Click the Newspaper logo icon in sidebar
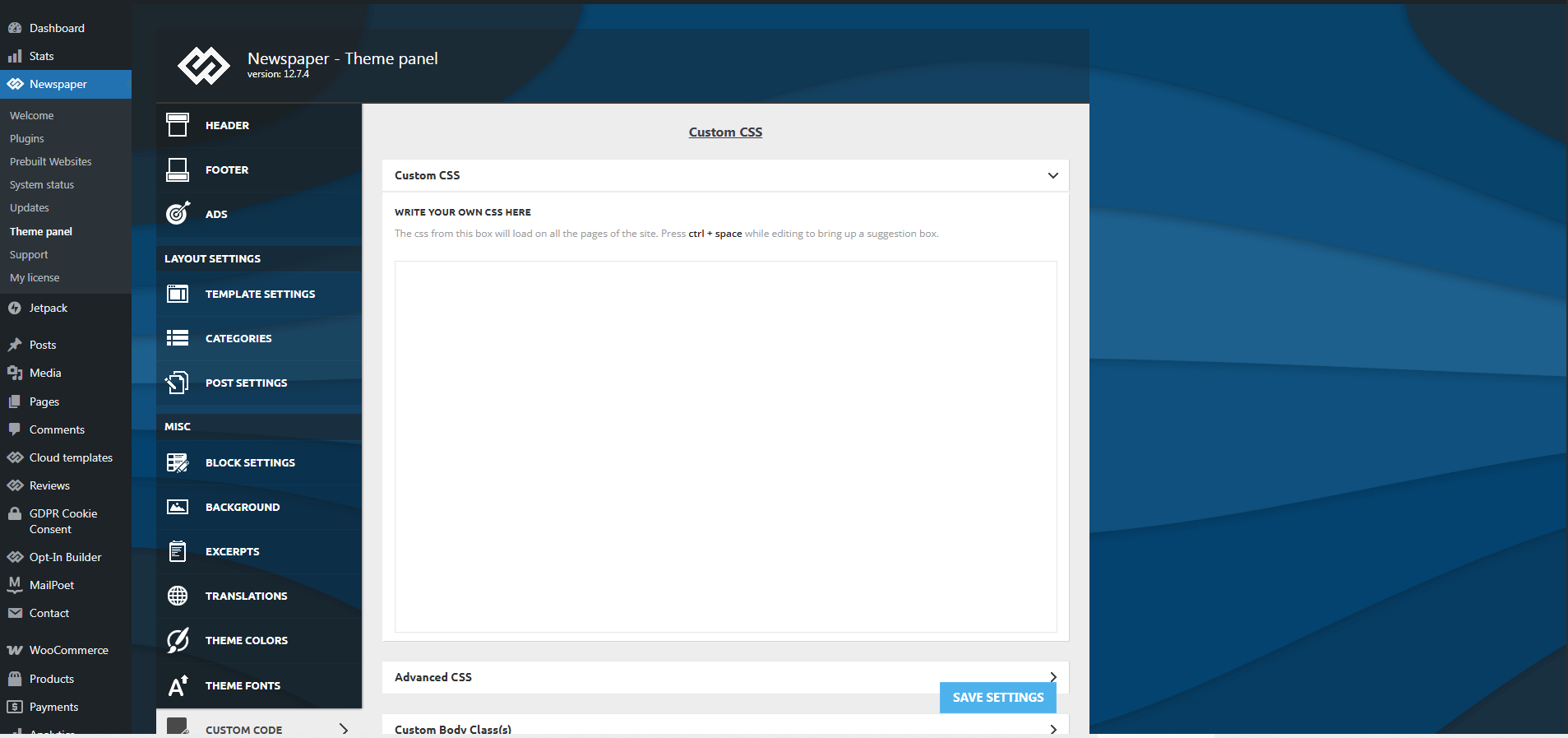This screenshot has width=1568, height=738. (15, 84)
